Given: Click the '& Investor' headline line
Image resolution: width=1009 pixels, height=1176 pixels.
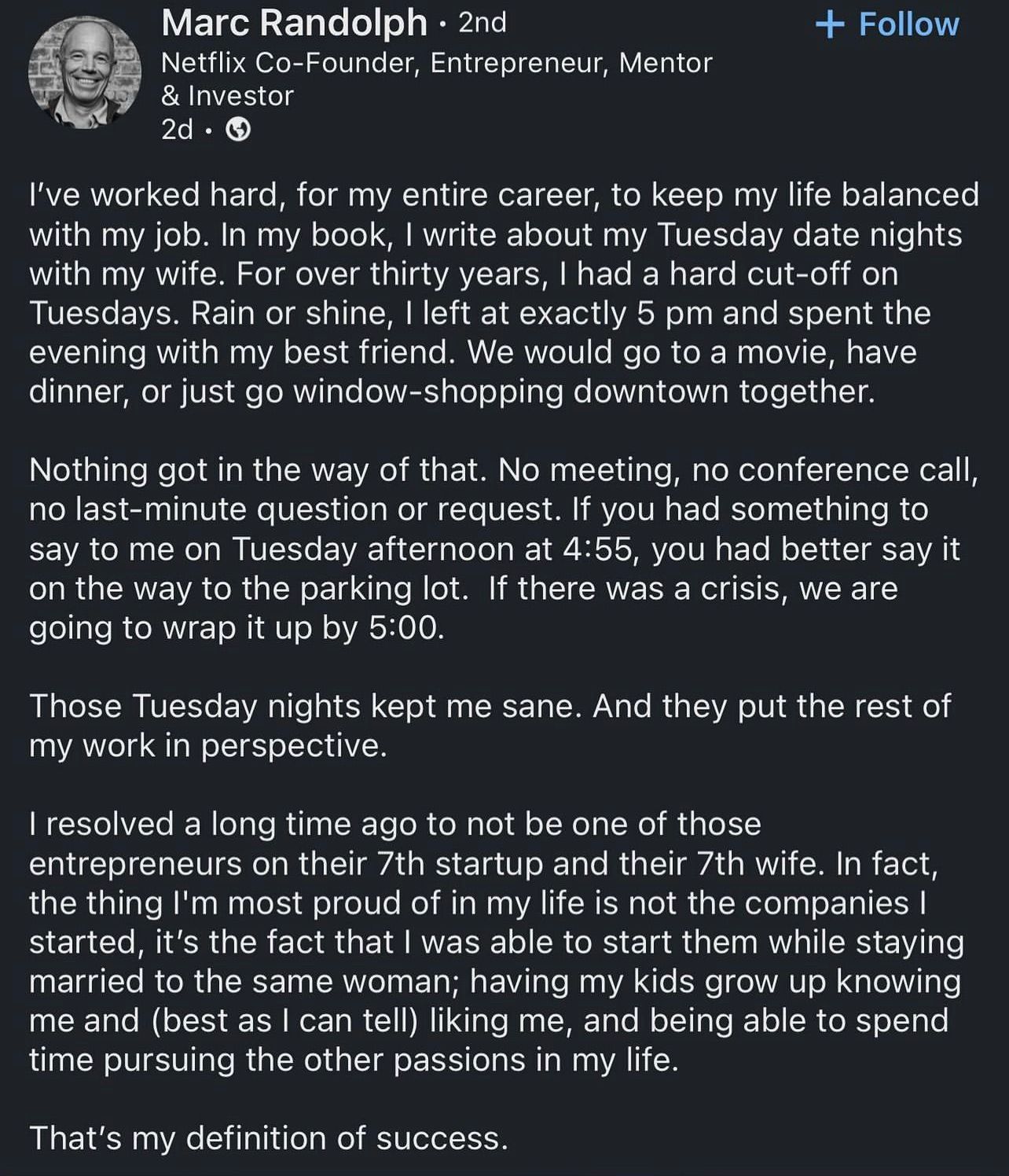Looking at the screenshot, I should pos(227,96).
